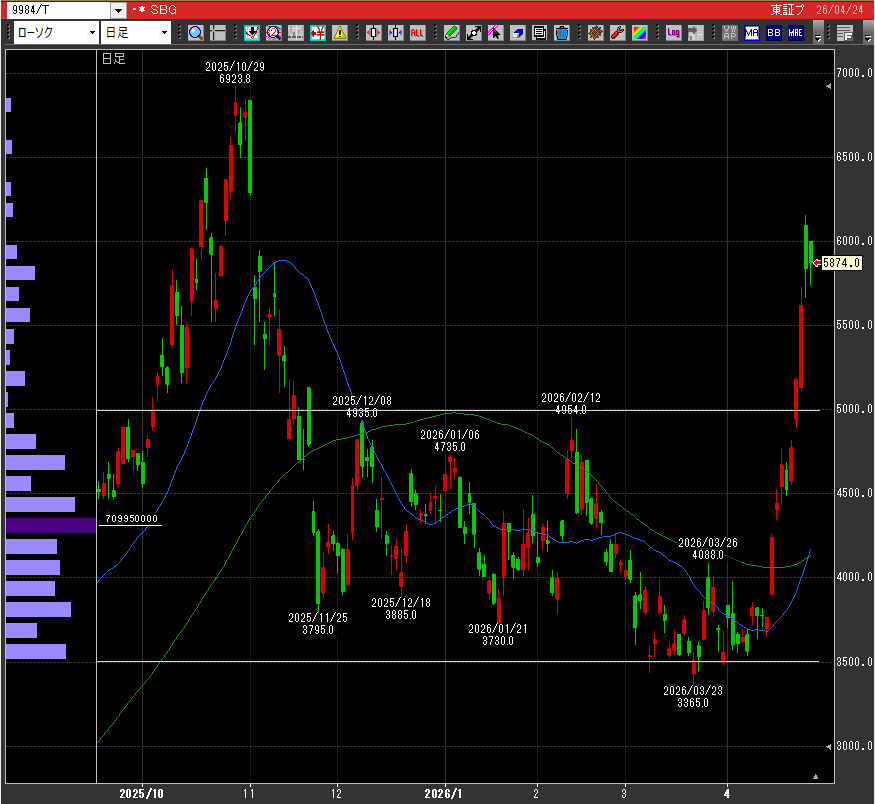Viewport: 875px width, 804px height.
Task: Click the expand candlestick width icon
Action: 374,33
